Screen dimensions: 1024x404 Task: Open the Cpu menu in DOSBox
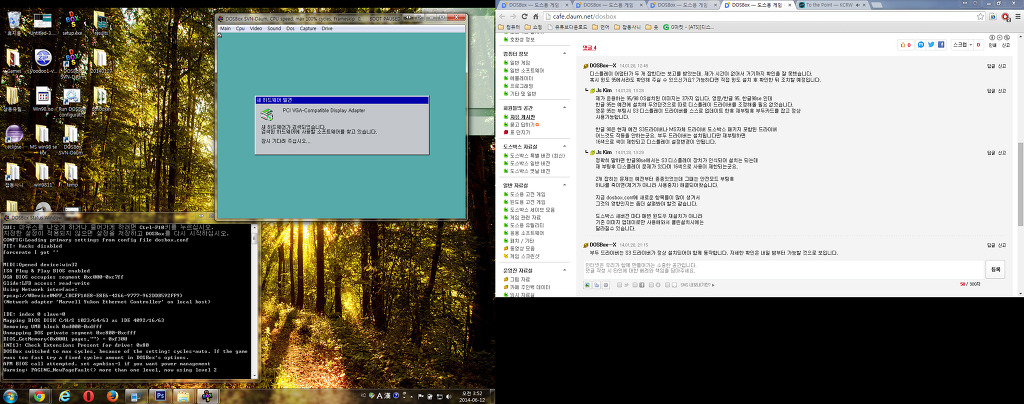[x=241, y=29]
